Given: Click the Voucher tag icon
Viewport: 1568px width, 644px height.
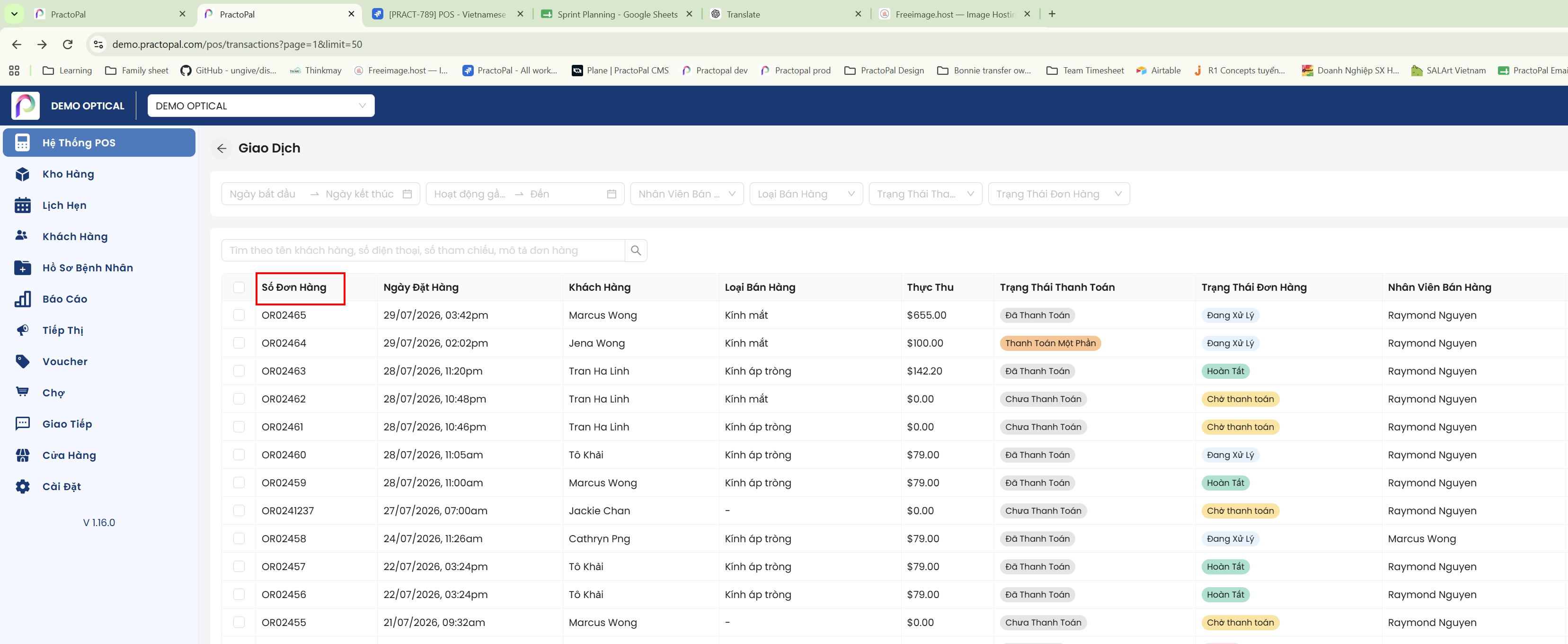Looking at the screenshot, I should coord(23,361).
